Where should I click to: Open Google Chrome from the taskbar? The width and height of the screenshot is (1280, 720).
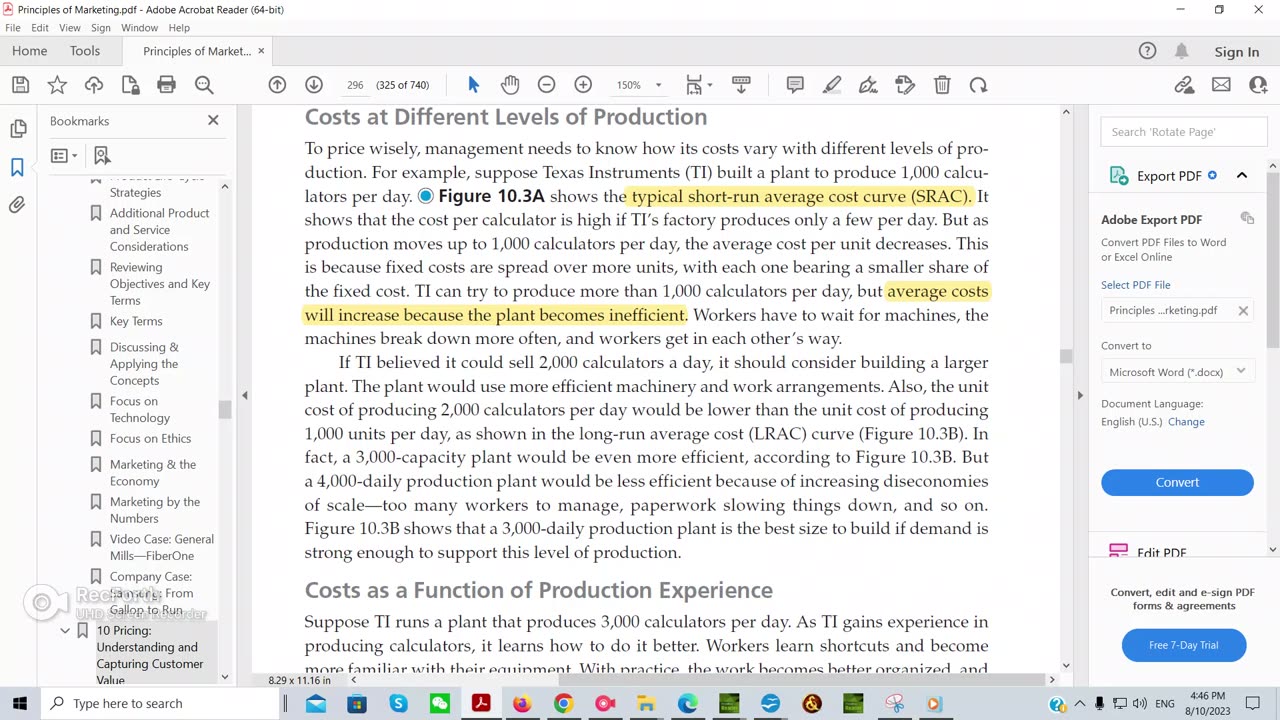pyautogui.click(x=564, y=704)
